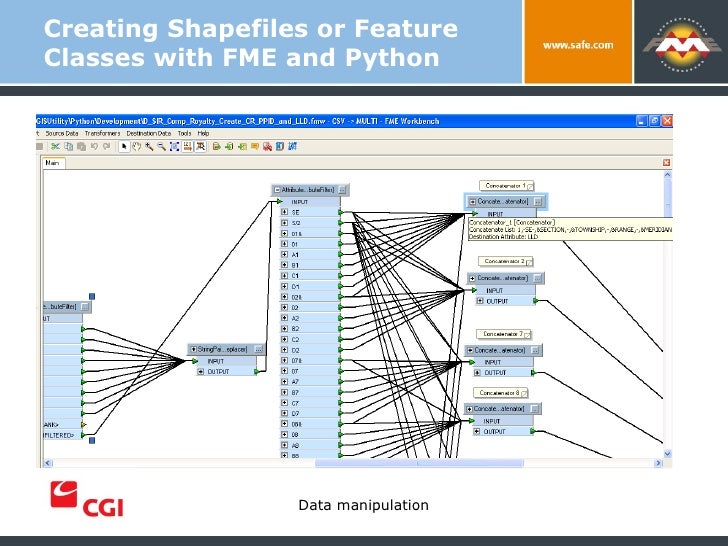Choose the zoom in magnifier tool
This screenshot has width=728, height=546.
[149, 147]
